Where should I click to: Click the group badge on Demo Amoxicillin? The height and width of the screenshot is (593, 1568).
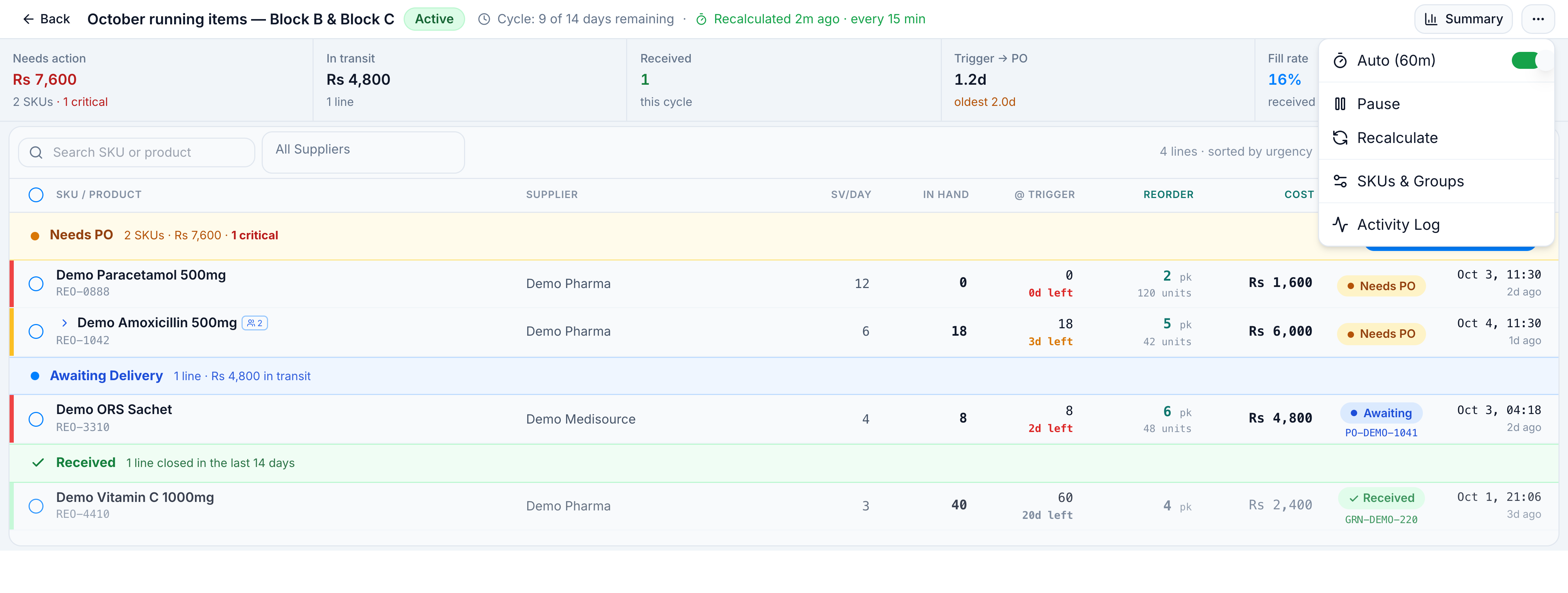coord(255,323)
